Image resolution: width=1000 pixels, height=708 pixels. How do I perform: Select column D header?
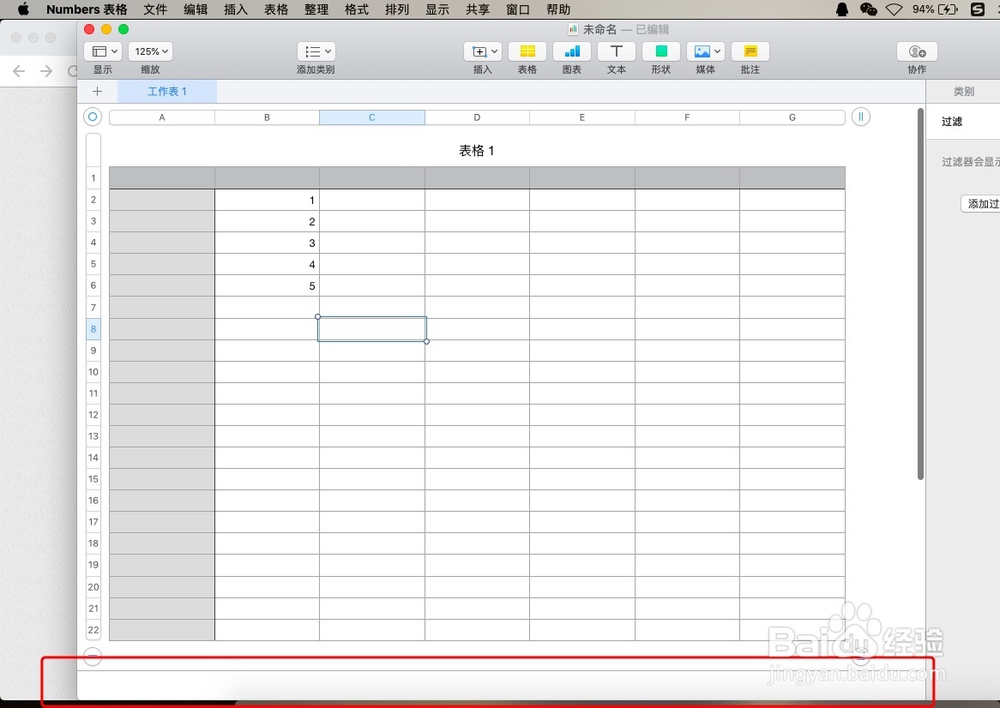tap(477, 117)
